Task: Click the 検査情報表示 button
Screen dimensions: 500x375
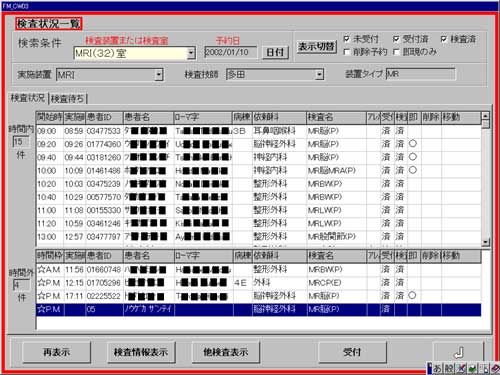Action: tap(141, 352)
